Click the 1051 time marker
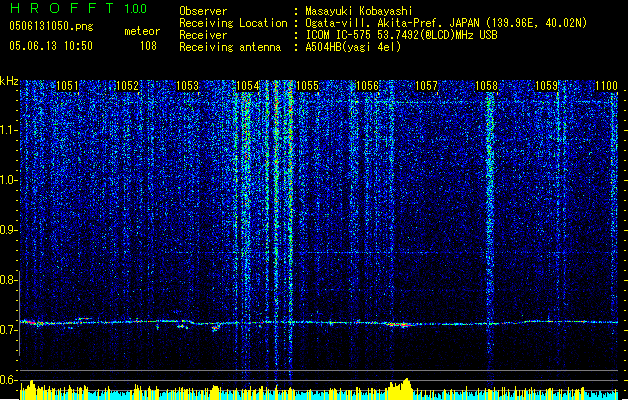 (67, 86)
